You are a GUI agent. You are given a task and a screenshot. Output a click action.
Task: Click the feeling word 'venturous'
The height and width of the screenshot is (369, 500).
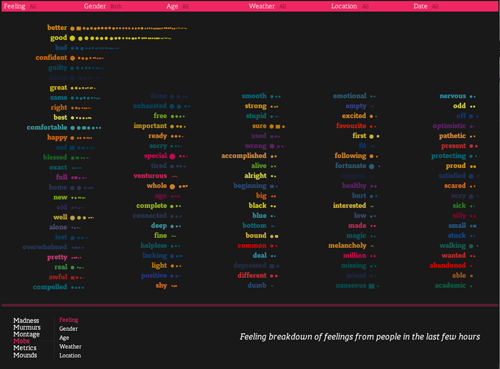coord(150,176)
